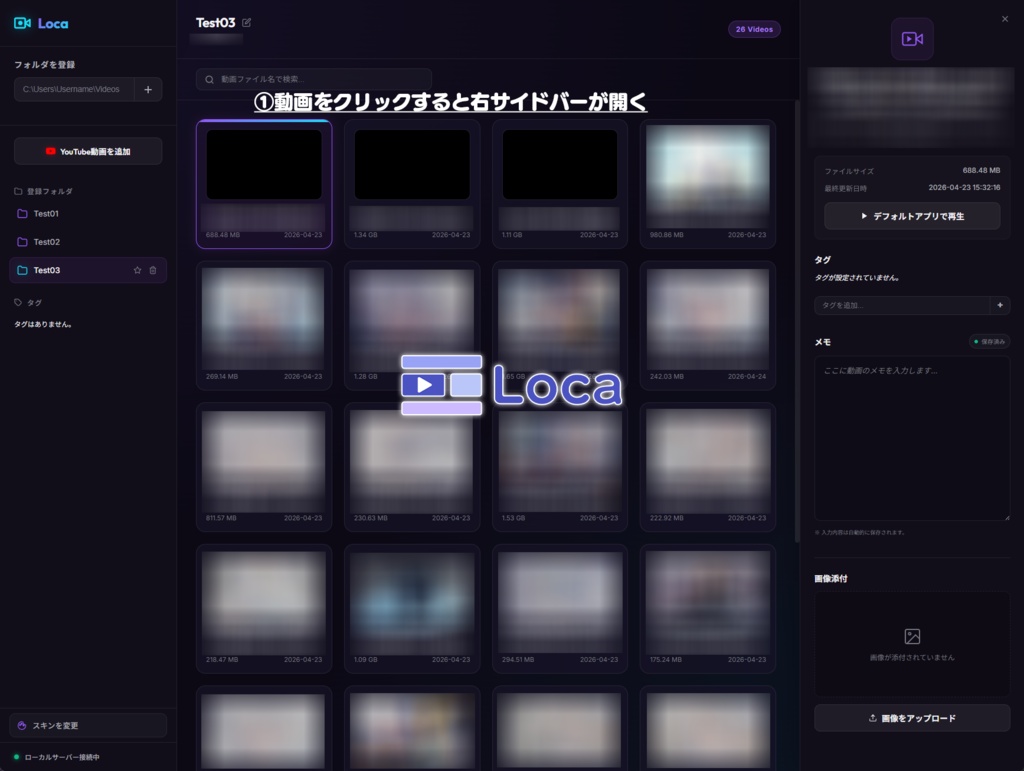Click the YouTube動画を追加 button
The image size is (1024, 771).
click(88, 151)
